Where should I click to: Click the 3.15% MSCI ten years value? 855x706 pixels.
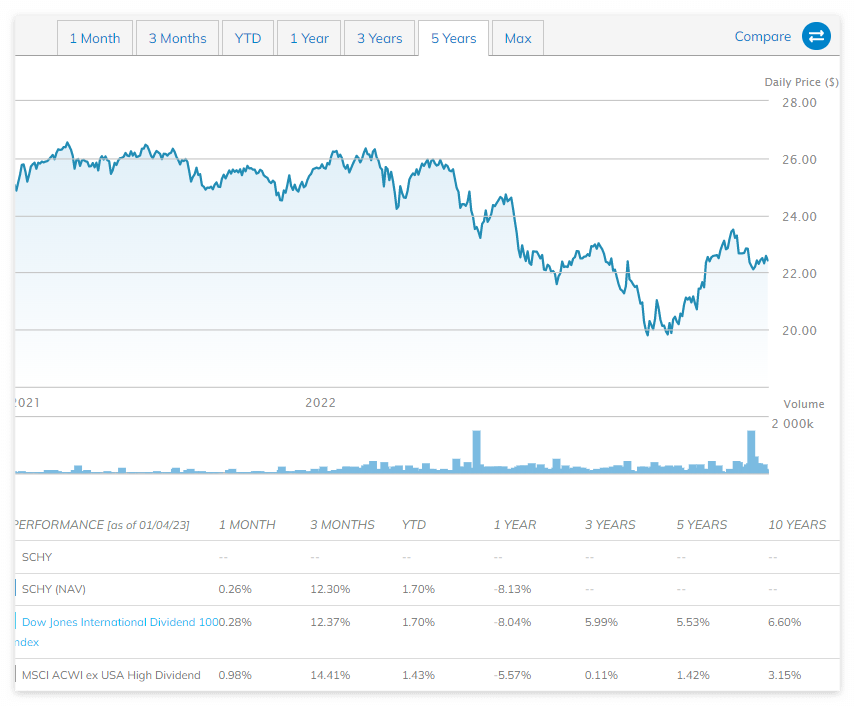pos(785,675)
